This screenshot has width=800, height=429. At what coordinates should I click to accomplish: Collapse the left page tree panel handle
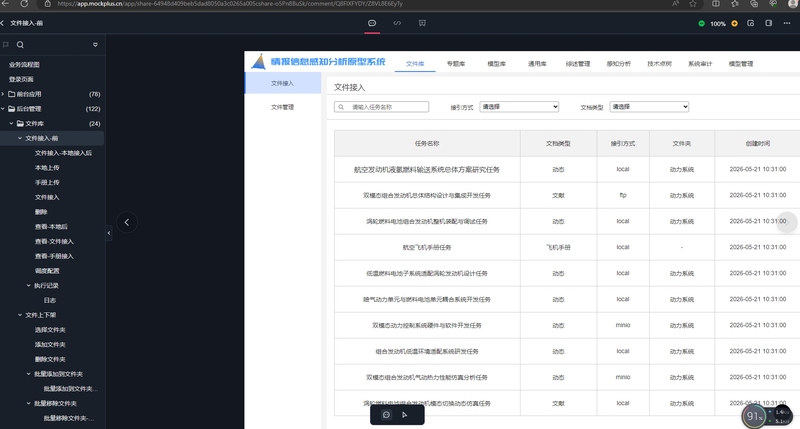(x=109, y=233)
